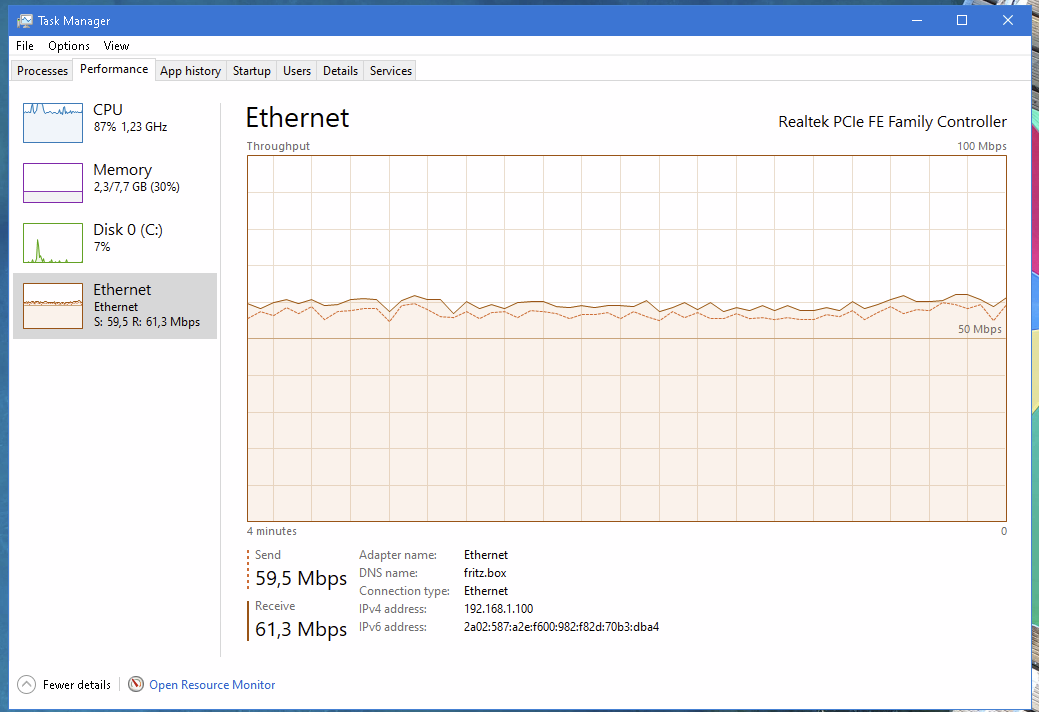Open the View menu
Viewport: 1039px width, 712px height.
click(x=116, y=46)
